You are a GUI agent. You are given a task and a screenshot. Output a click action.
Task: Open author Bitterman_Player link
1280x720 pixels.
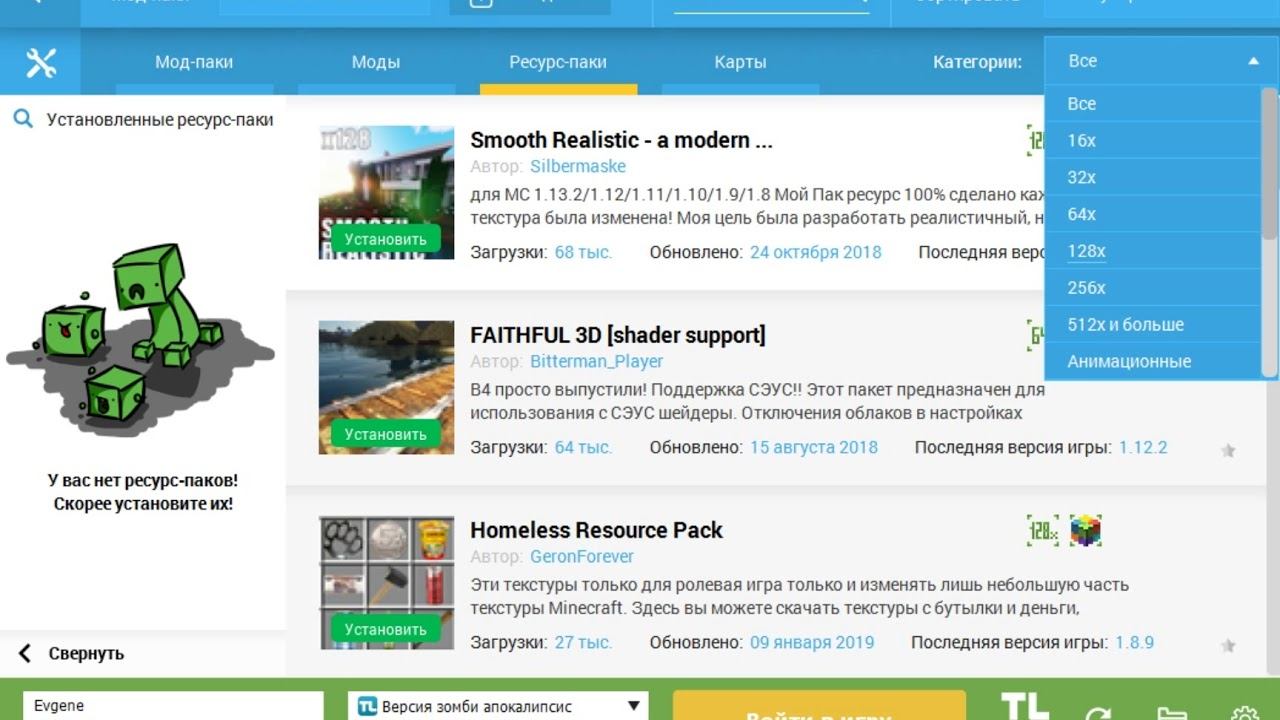click(597, 361)
